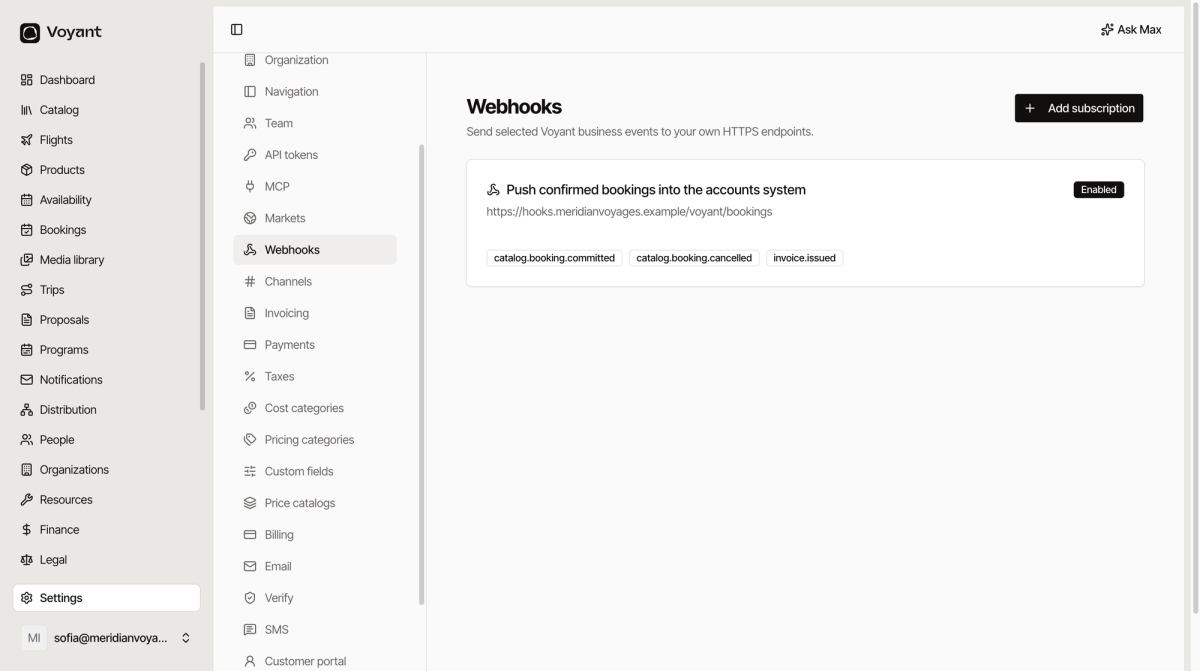Open Cost categories settings
This screenshot has width=1200, height=671.
(315, 408)
